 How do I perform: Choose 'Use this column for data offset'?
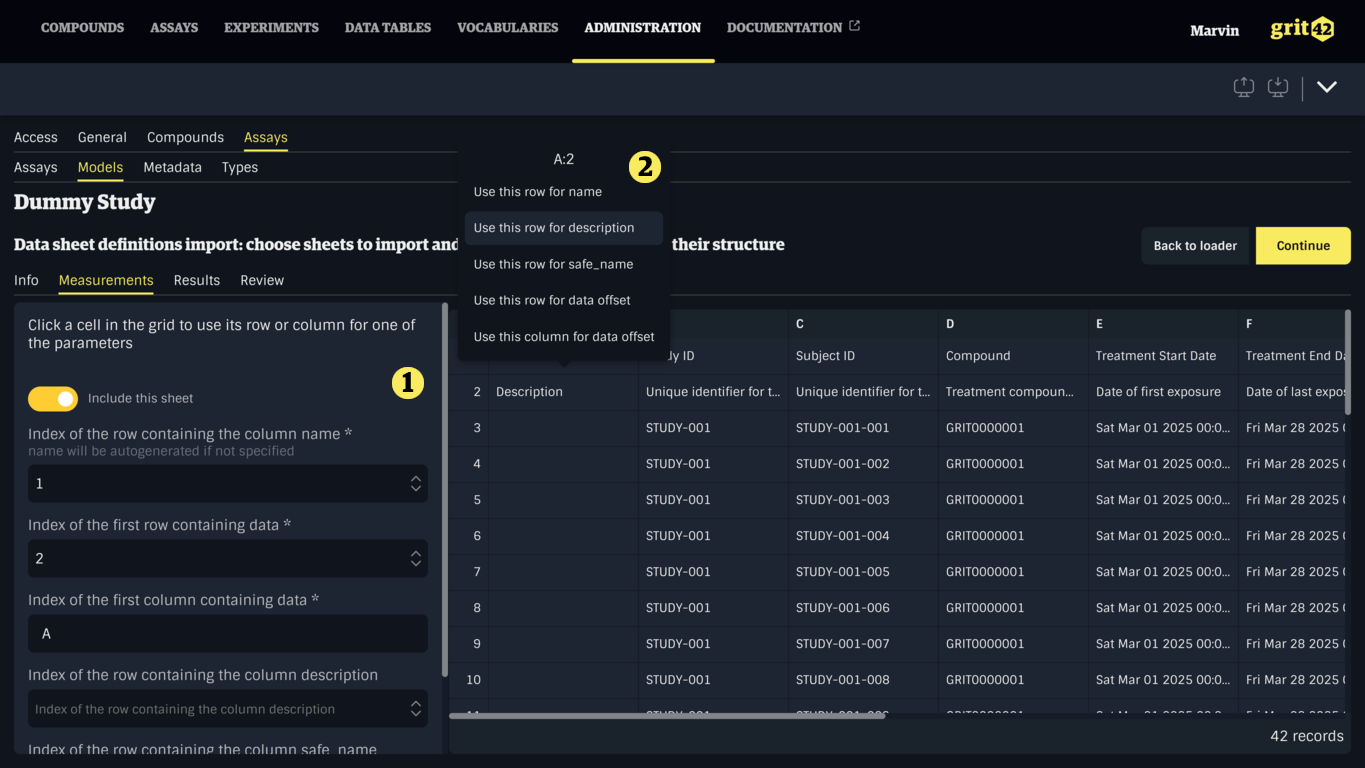point(563,336)
